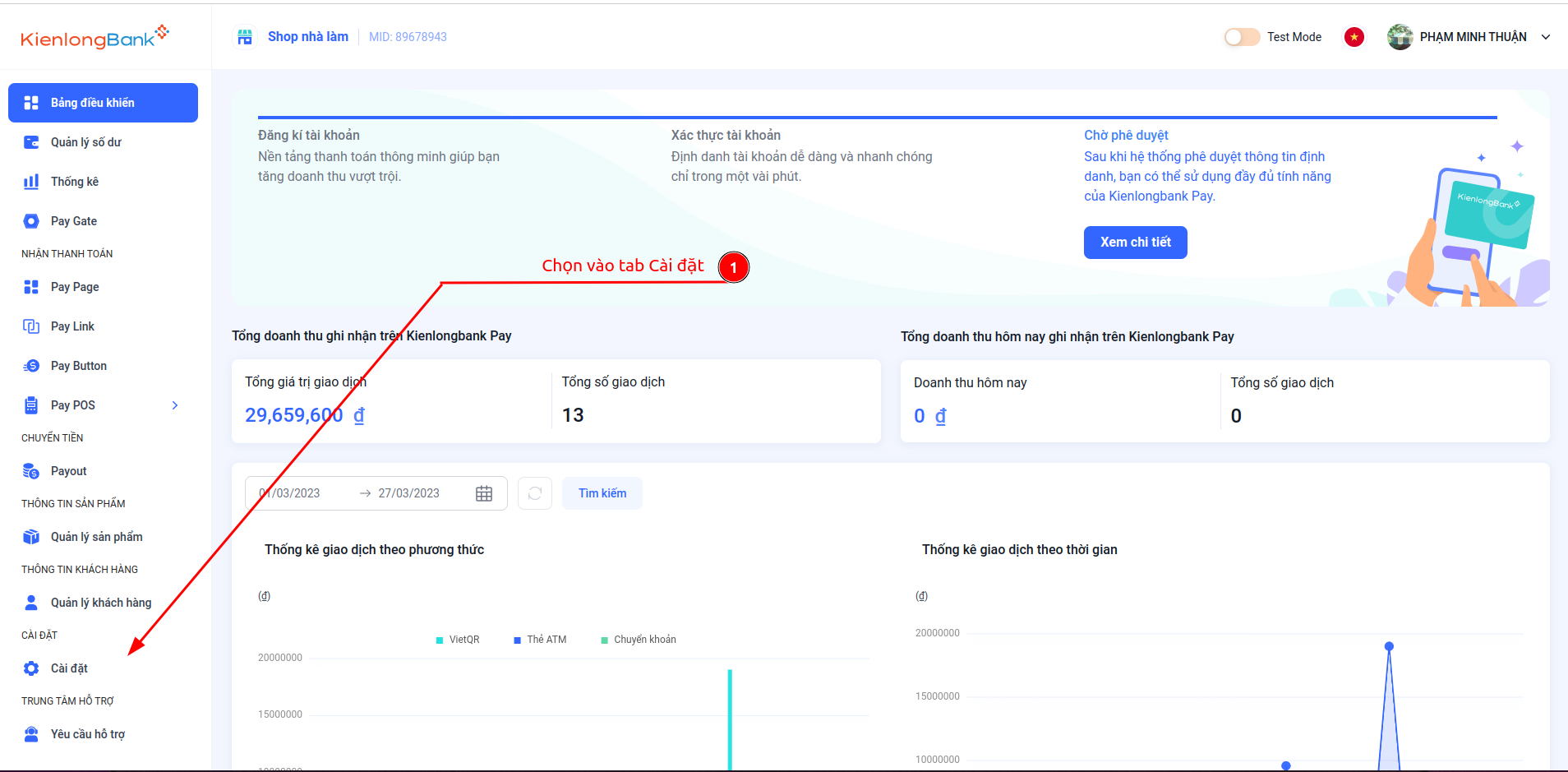1568x772 pixels.
Task: Go to Thống kê menu item
Action: [x=103, y=182]
